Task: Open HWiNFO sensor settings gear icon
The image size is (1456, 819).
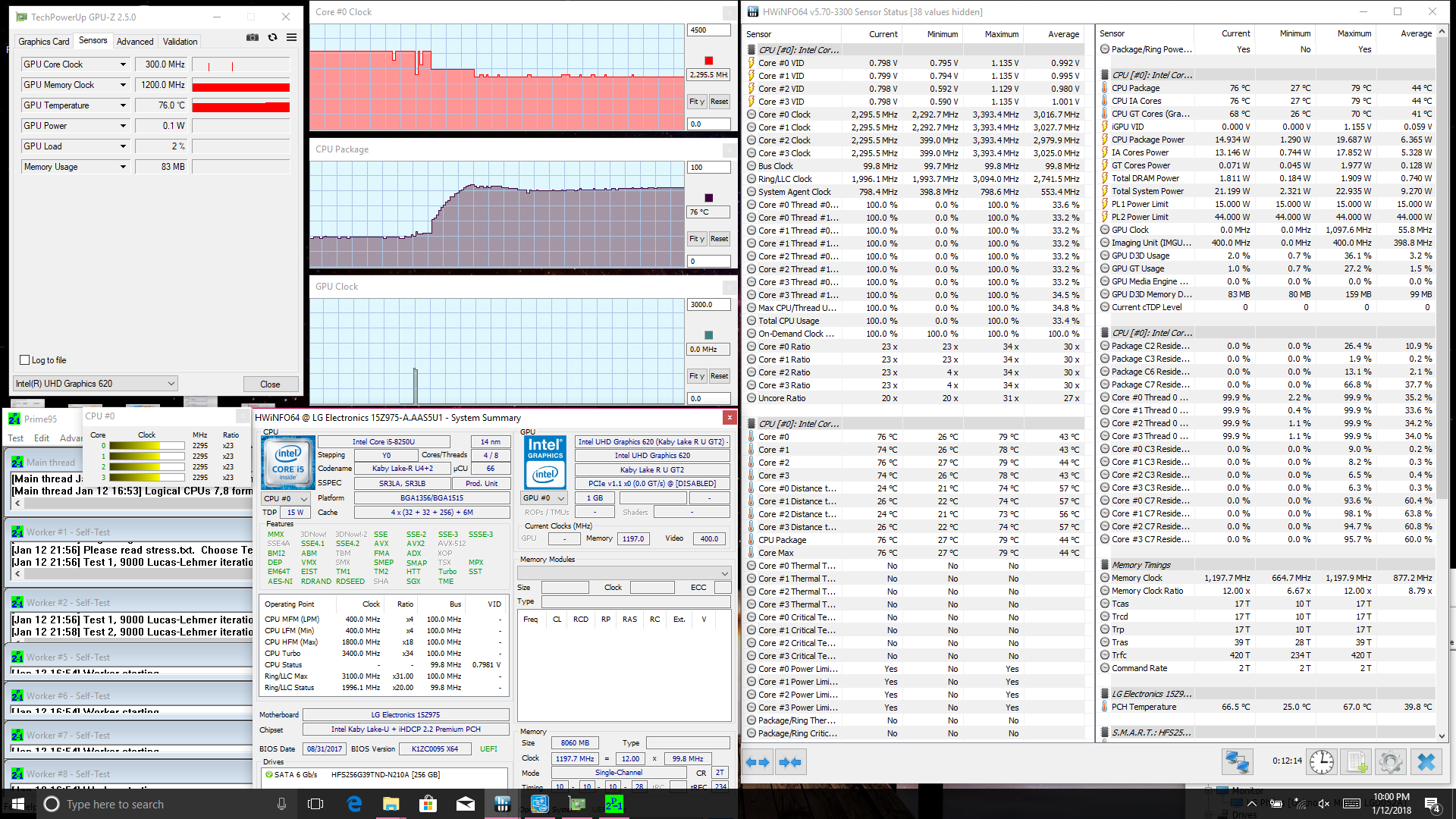Action: click(1391, 761)
